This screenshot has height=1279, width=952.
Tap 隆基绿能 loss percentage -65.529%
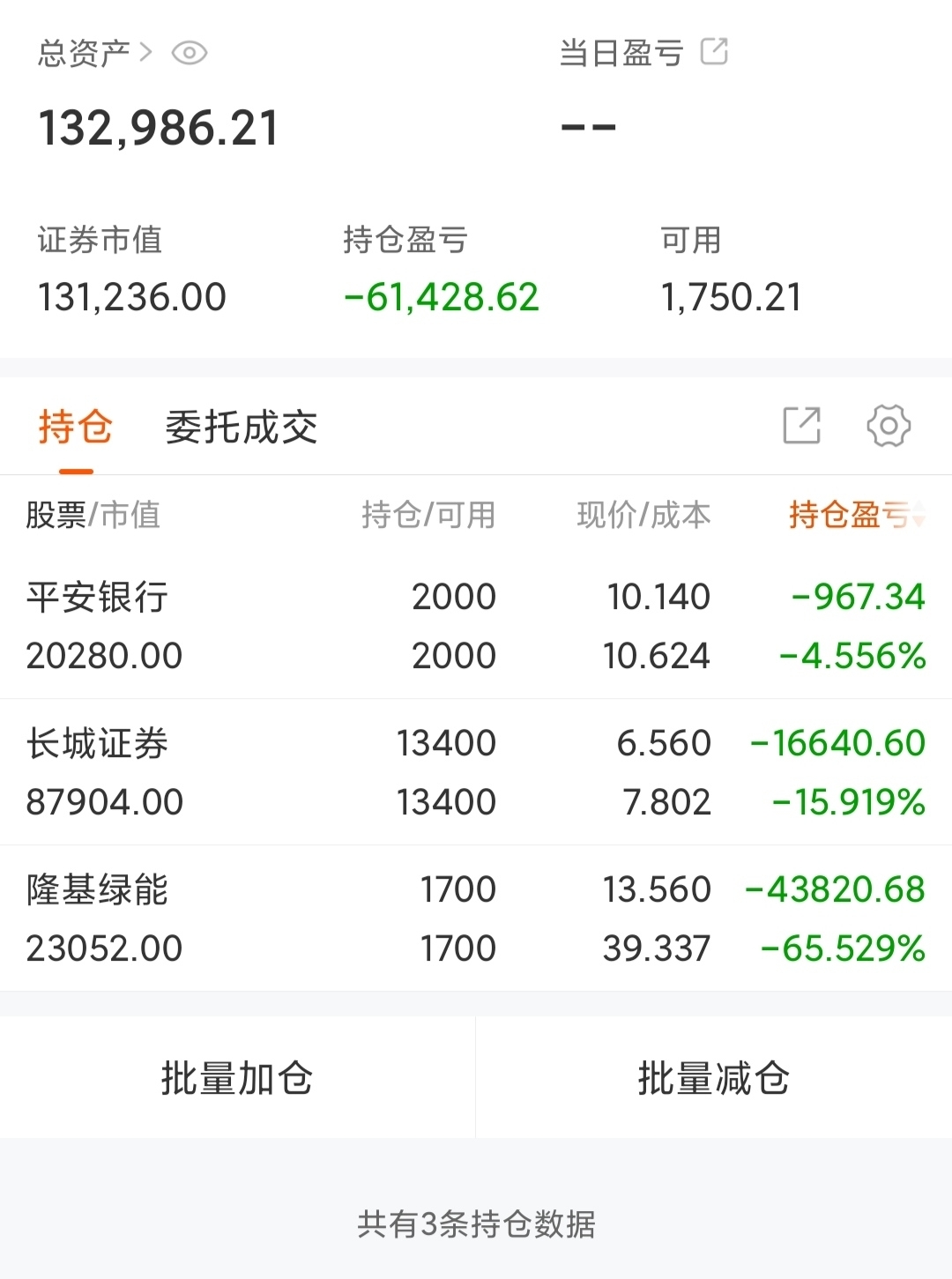[843, 948]
